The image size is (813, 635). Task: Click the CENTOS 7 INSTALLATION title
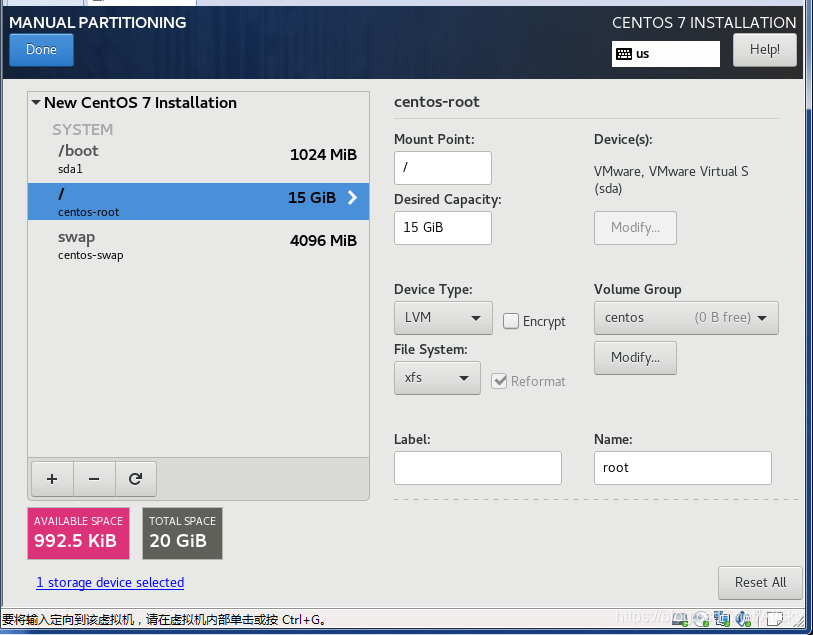704,23
